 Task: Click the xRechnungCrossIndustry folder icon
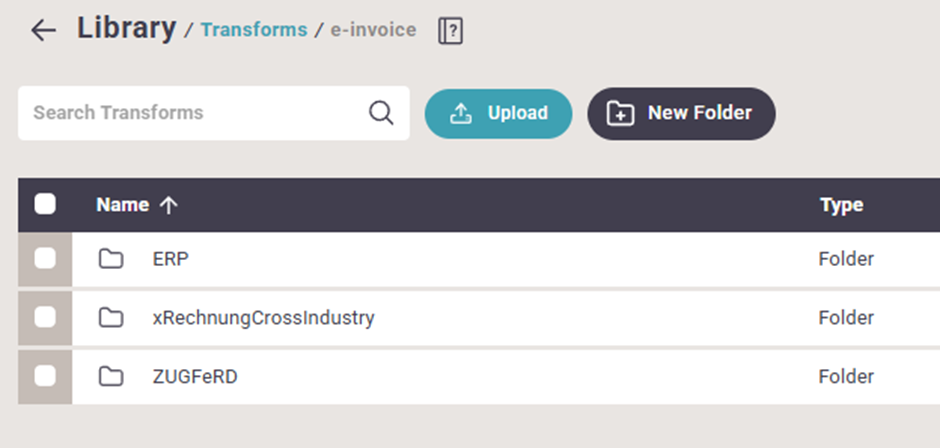pos(111,318)
